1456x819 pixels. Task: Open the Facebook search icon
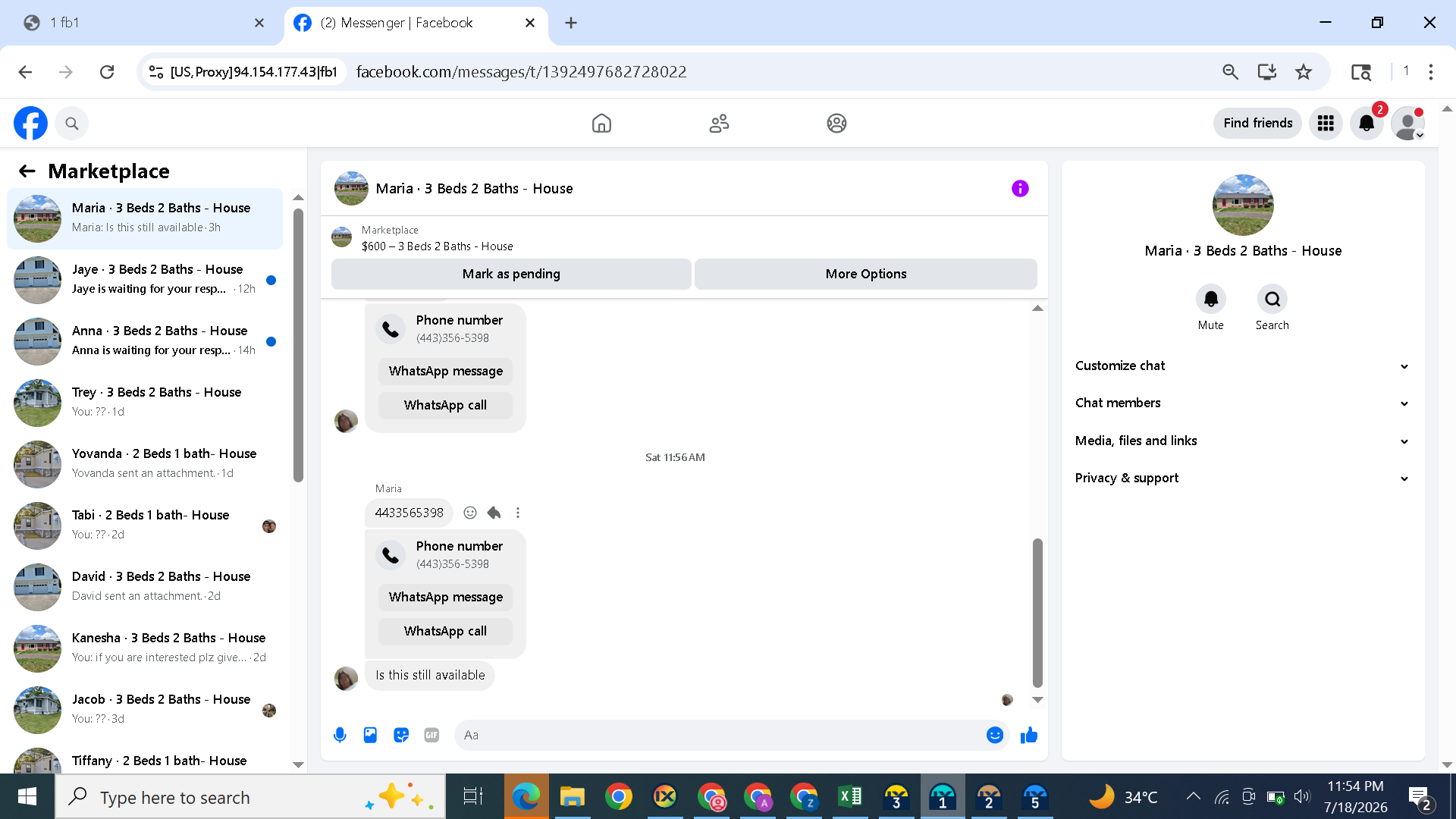[x=72, y=123]
